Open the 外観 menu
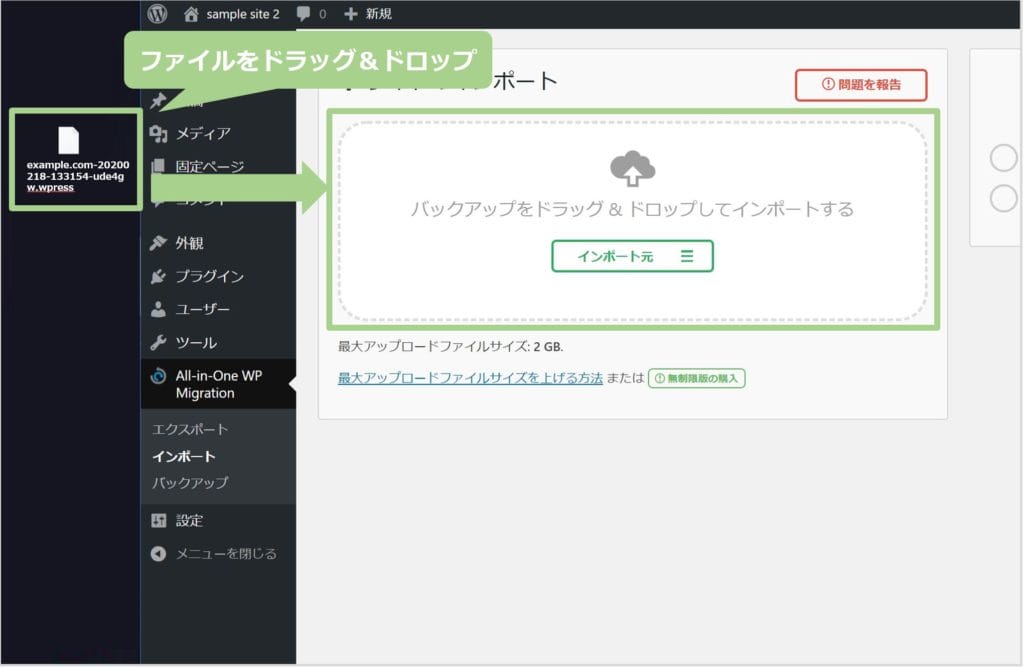Image resolution: width=1024 pixels, height=668 pixels. 189,243
